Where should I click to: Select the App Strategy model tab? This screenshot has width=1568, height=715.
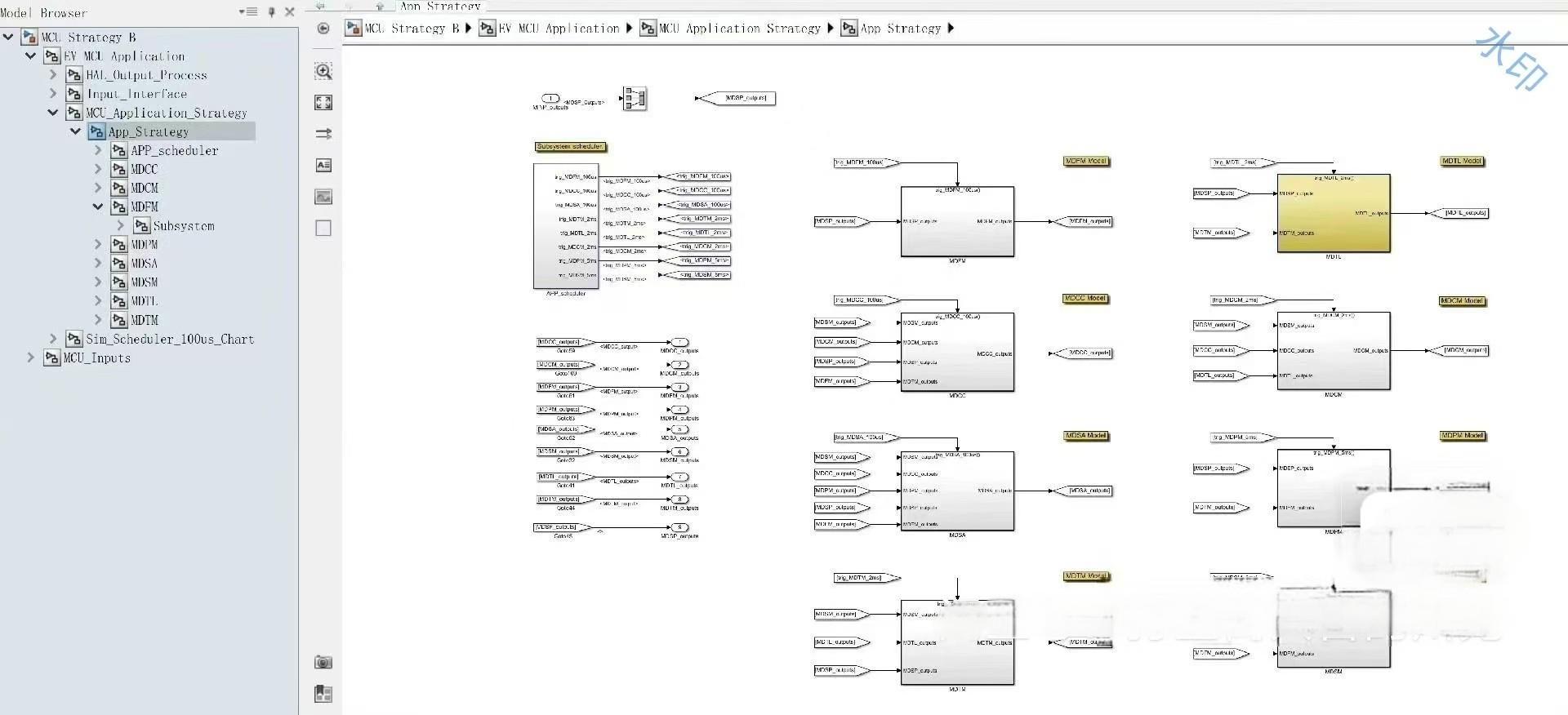440,6
